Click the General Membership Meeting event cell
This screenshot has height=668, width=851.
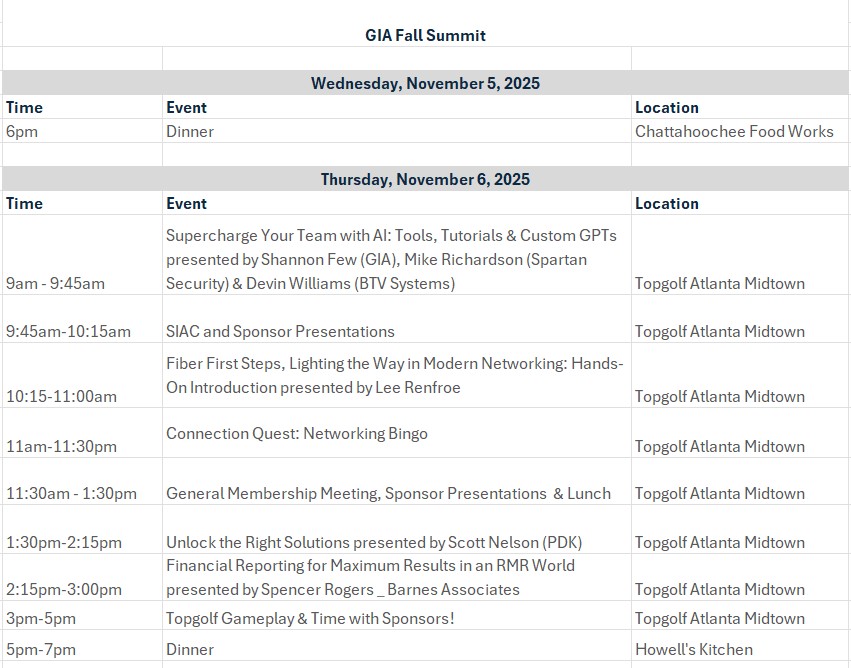(x=388, y=493)
